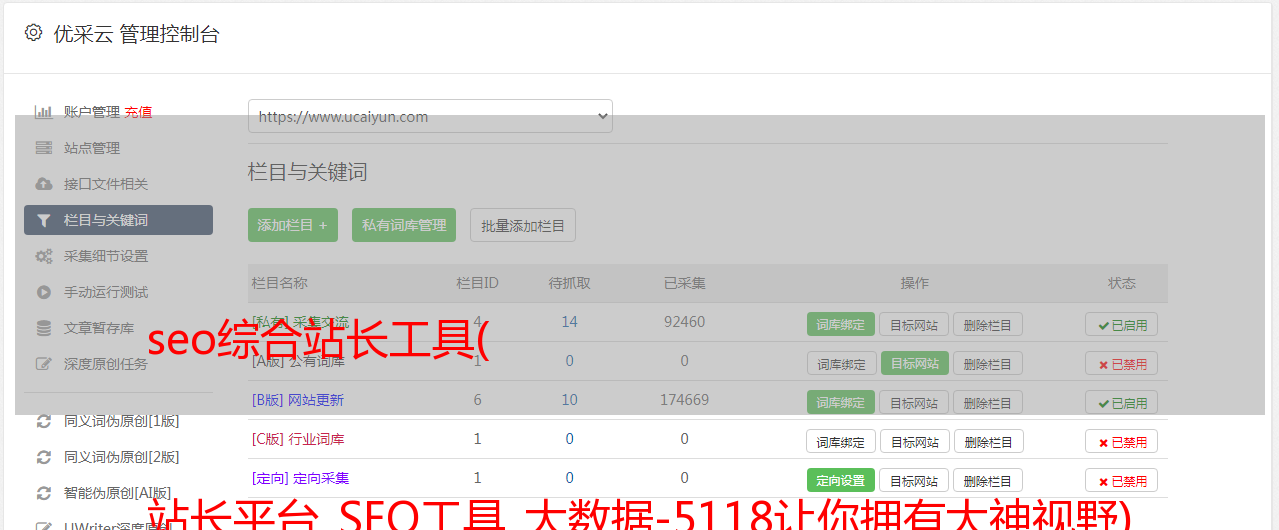Open 私有词库管理
The width and height of the screenshot is (1279, 530).
click(x=404, y=225)
